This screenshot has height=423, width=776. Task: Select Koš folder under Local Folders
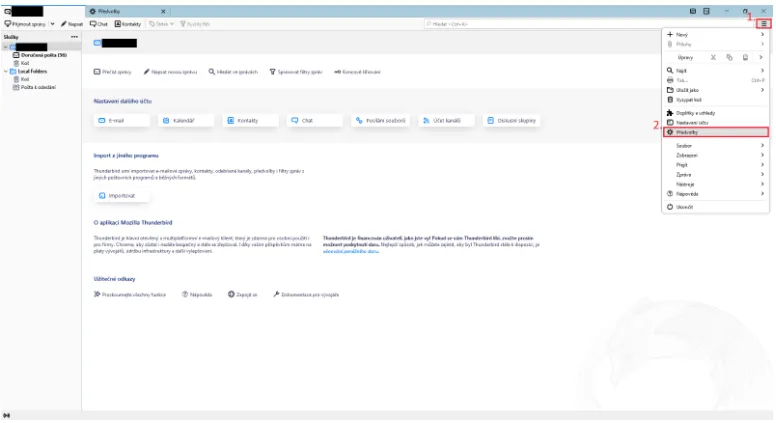(x=21, y=79)
